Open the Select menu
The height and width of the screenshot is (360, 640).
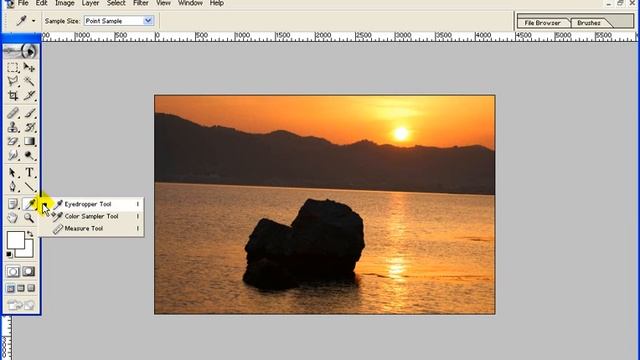[x=116, y=3]
